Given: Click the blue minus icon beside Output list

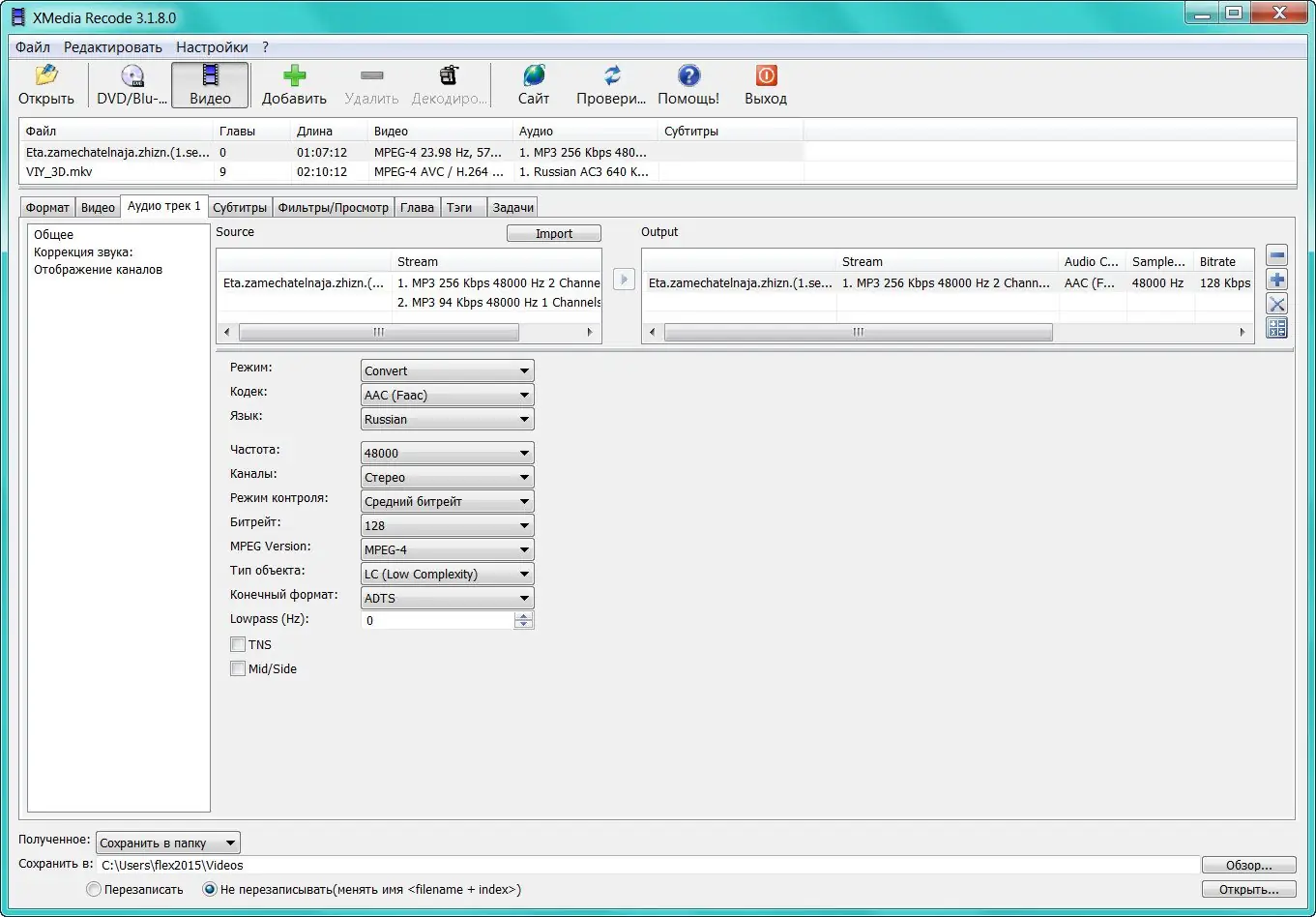Looking at the screenshot, I should click(1276, 255).
